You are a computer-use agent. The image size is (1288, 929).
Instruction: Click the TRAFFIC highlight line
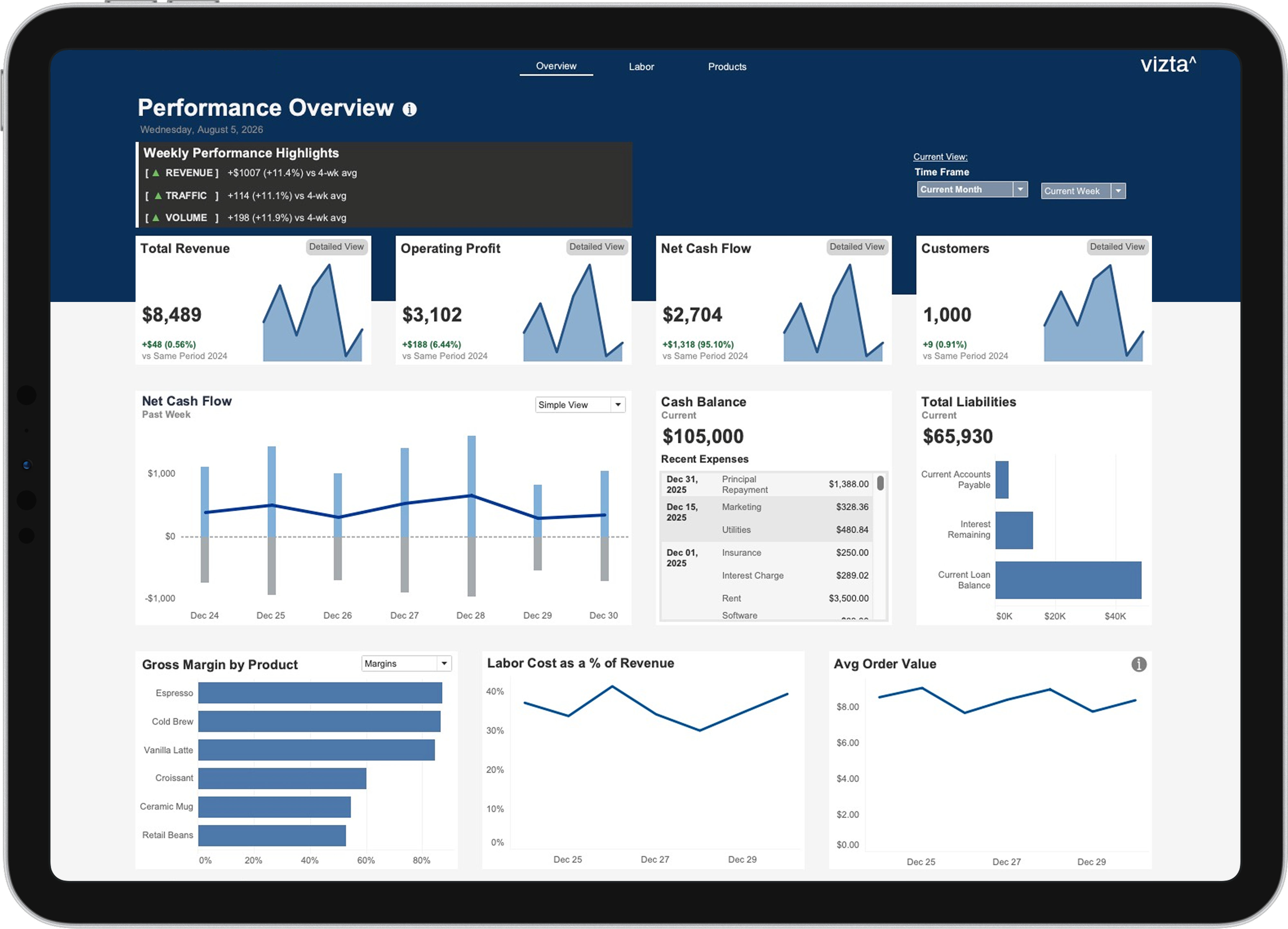click(245, 195)
